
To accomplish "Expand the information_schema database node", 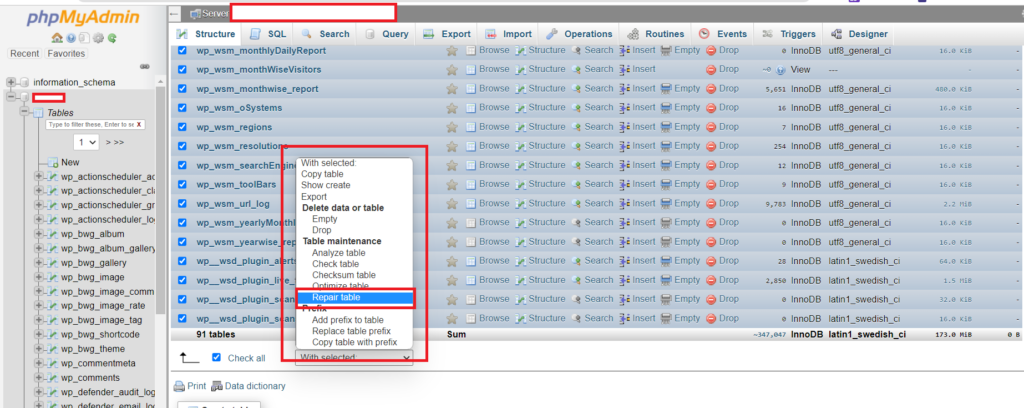I will coord(11,82).
